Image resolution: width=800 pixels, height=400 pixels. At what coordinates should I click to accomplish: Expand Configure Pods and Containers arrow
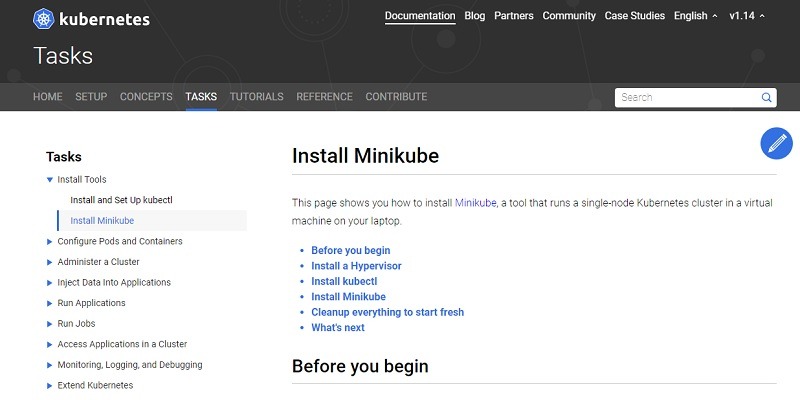49,241
